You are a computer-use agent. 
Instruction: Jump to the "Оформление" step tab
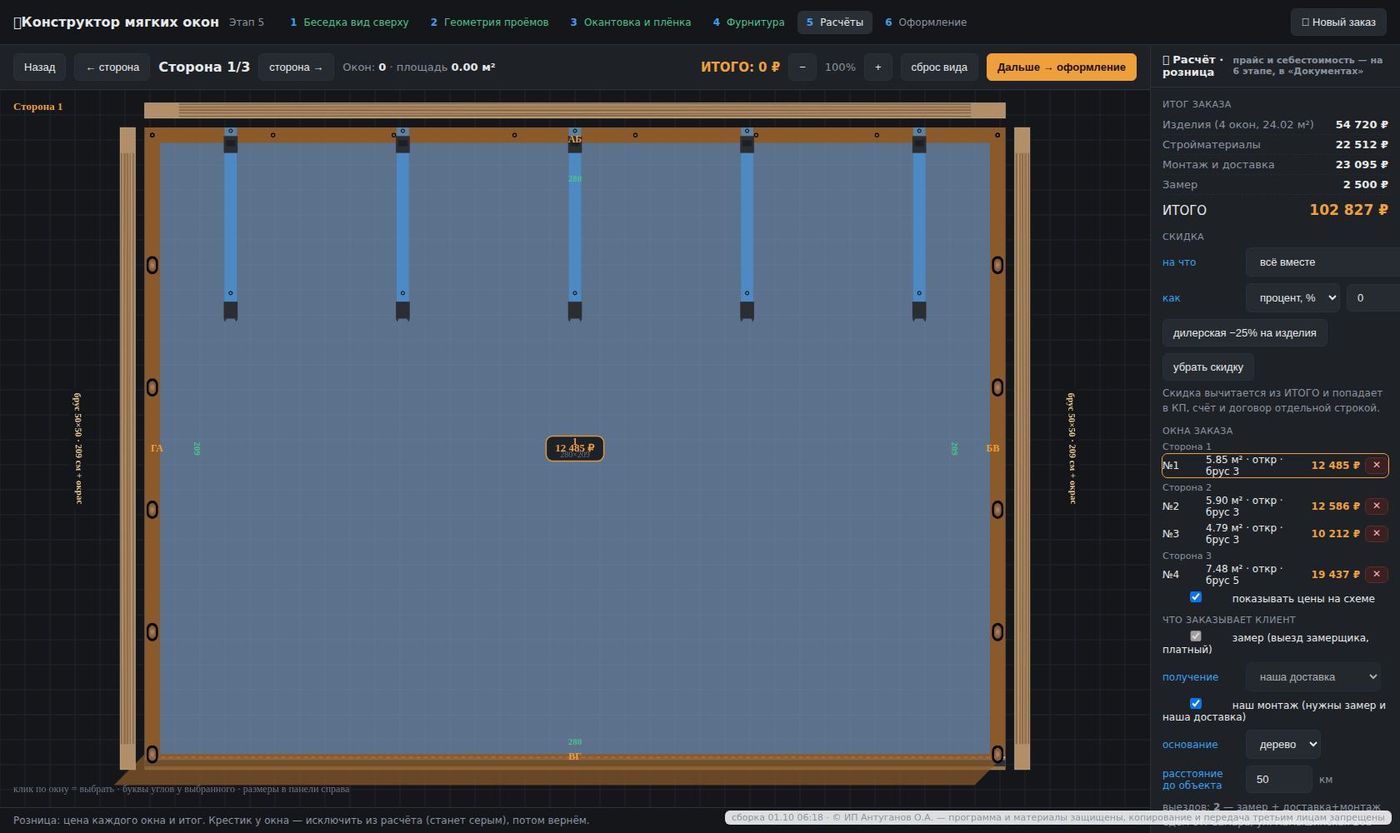pyautogui.click(x=925, y=22)
